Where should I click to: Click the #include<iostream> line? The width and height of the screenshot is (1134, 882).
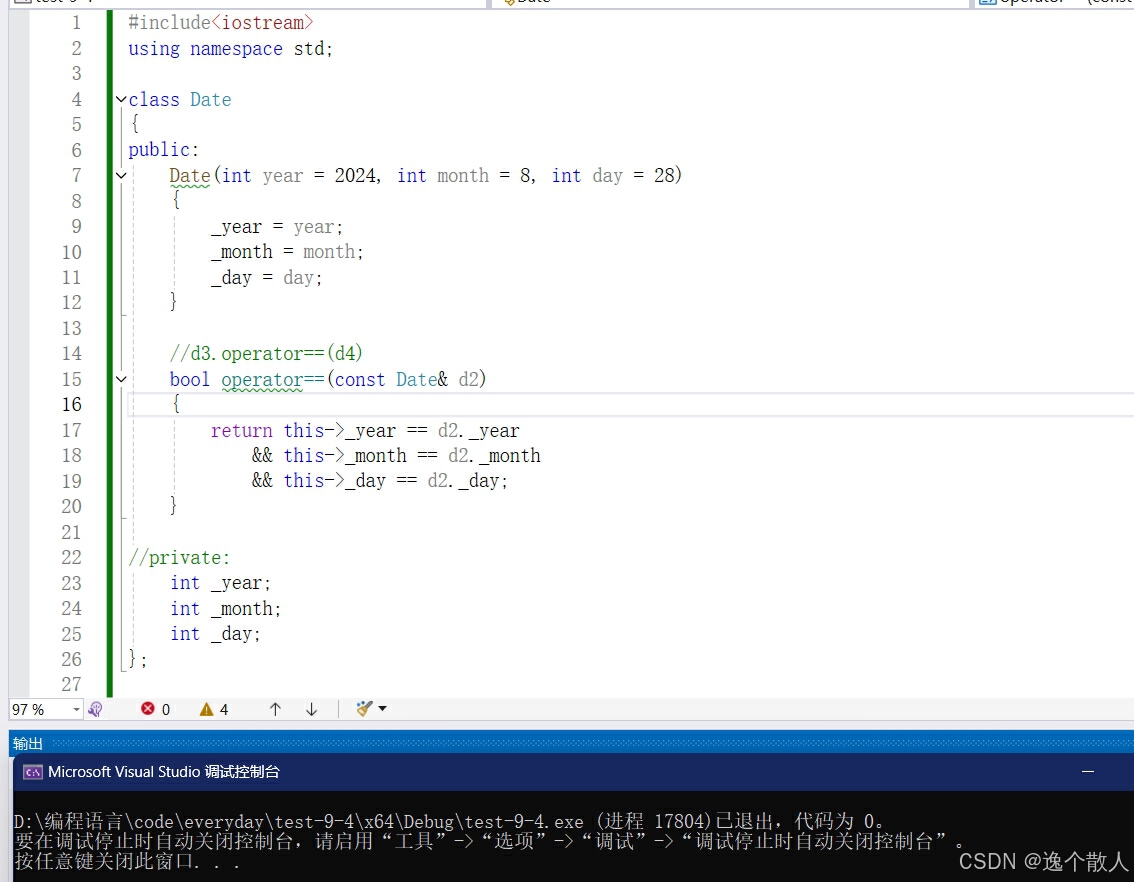click(x=221, y=23)
